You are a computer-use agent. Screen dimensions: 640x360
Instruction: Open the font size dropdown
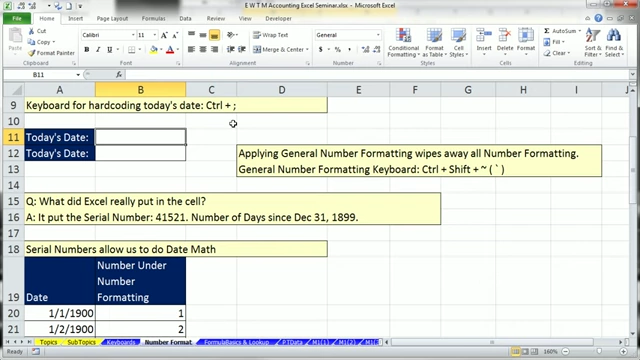pyautogui.click(x=155, y=35)
